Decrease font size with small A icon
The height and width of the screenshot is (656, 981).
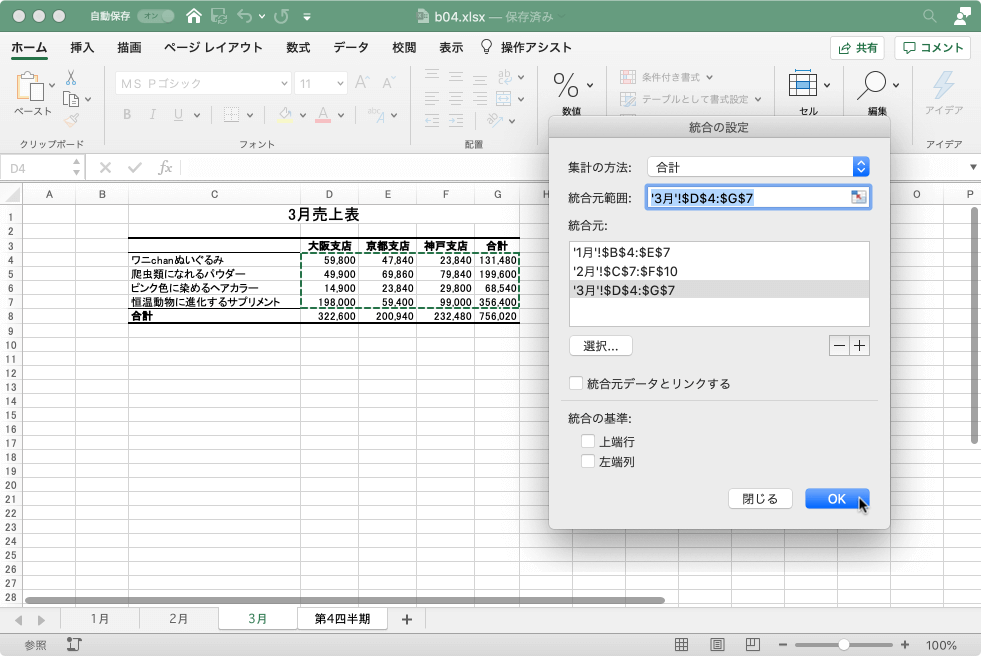(x=389, y=83)
